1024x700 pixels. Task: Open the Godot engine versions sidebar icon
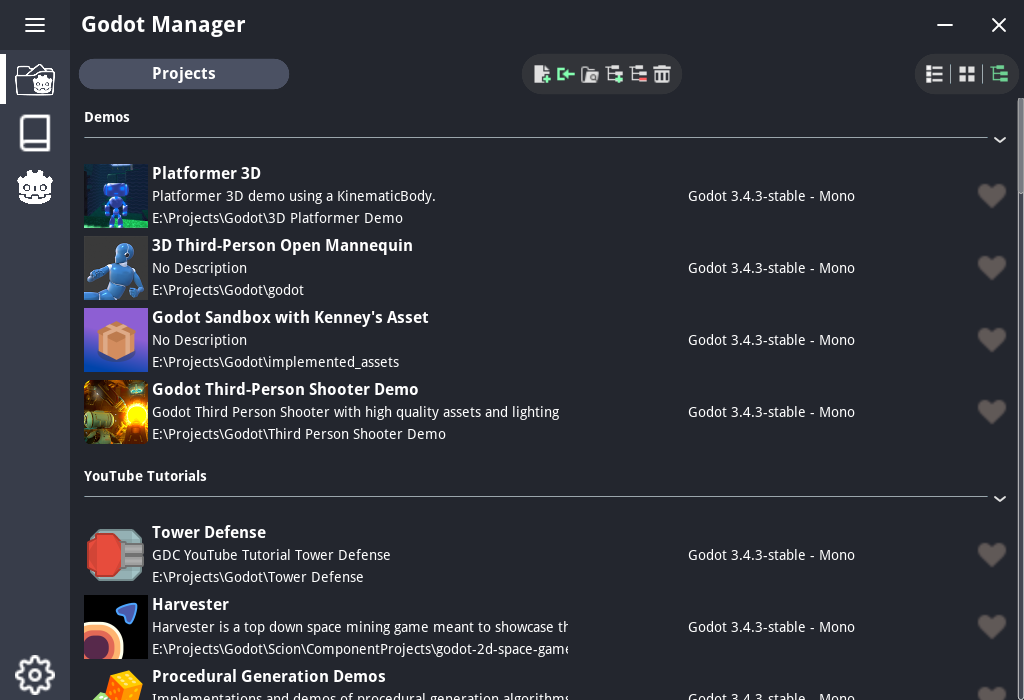click(35, 187)
